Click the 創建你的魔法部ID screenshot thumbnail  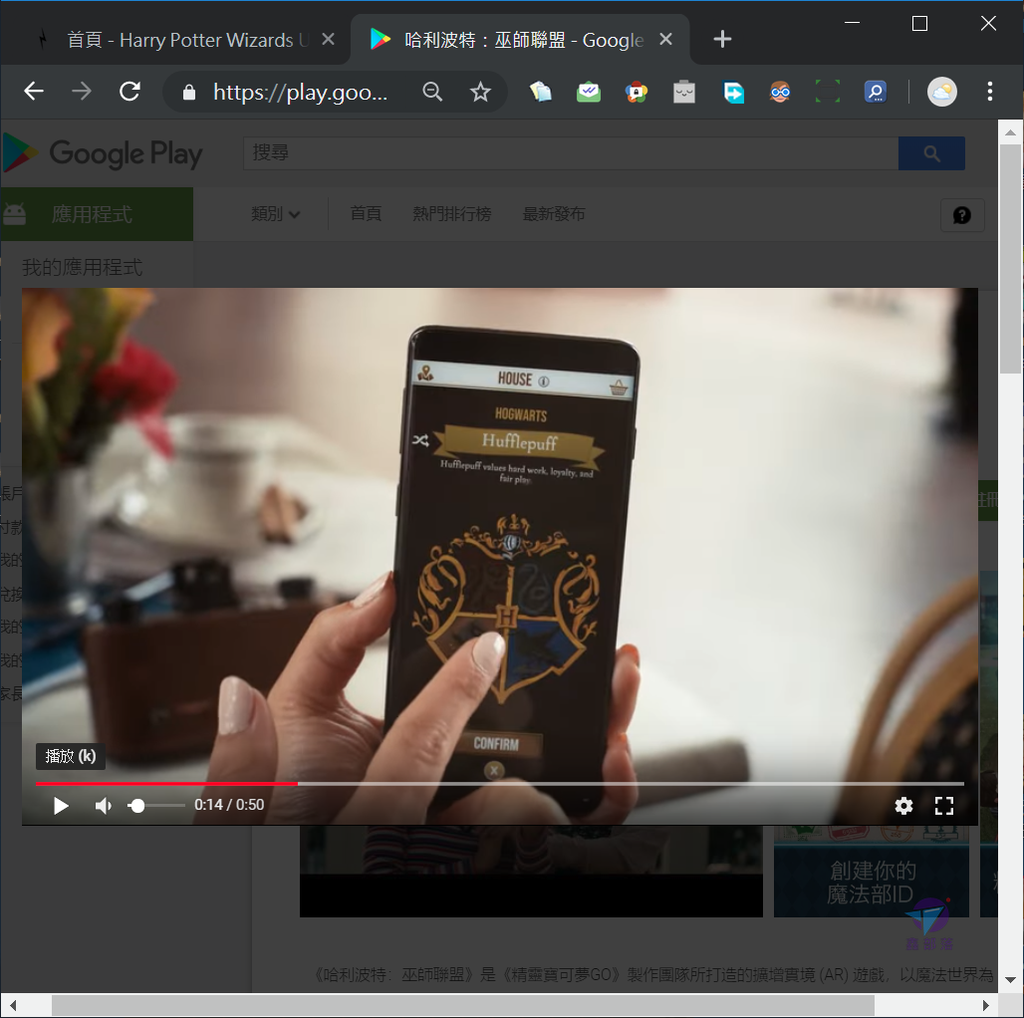(x=871, y=871)
